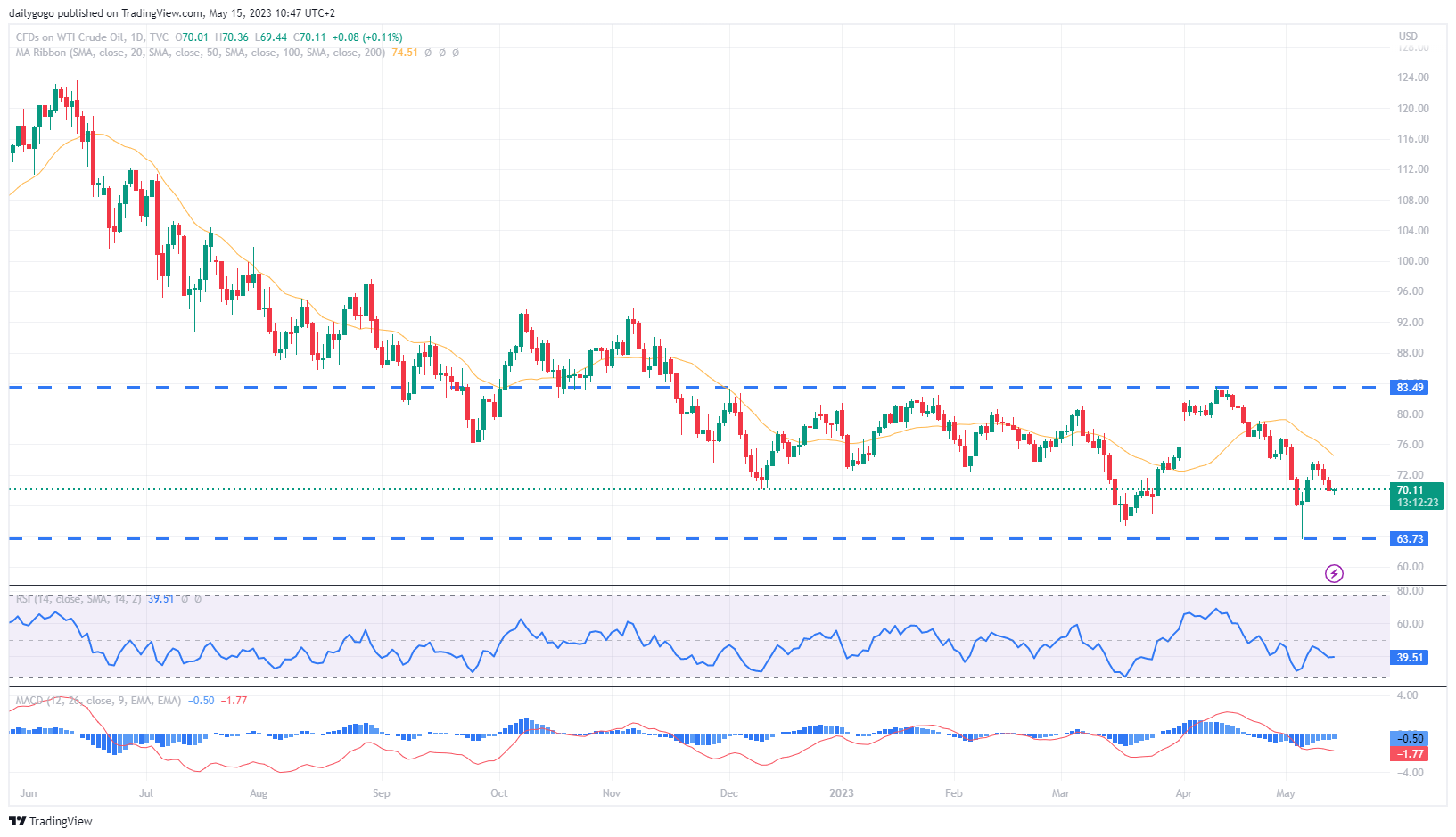
Task: Click the Jun label on time axis
Action: (x=29, y=793)
